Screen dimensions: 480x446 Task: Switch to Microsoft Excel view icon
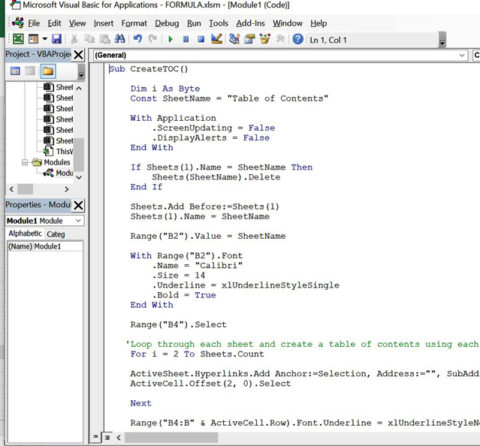click(18, 39)
